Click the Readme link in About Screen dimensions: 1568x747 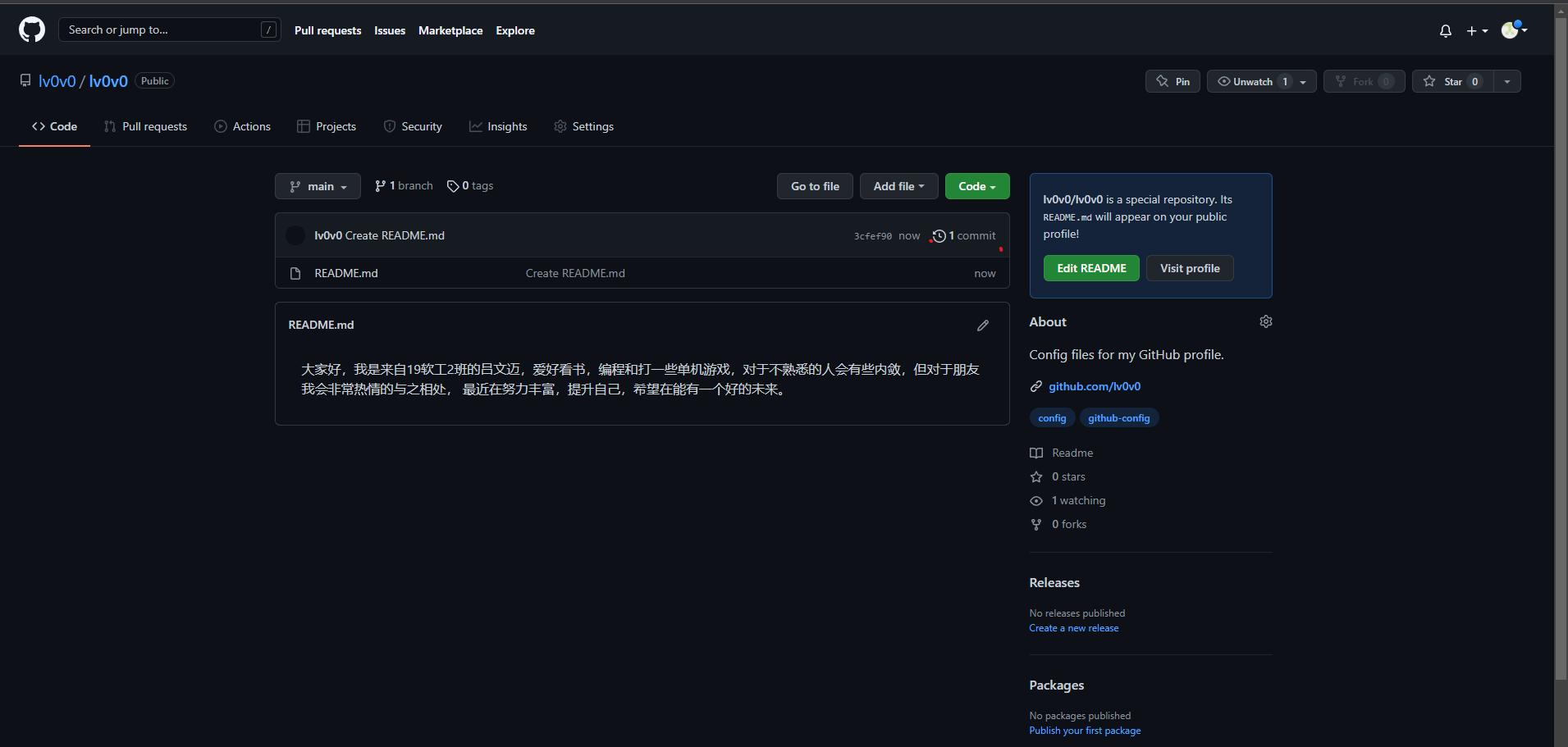1072,453
